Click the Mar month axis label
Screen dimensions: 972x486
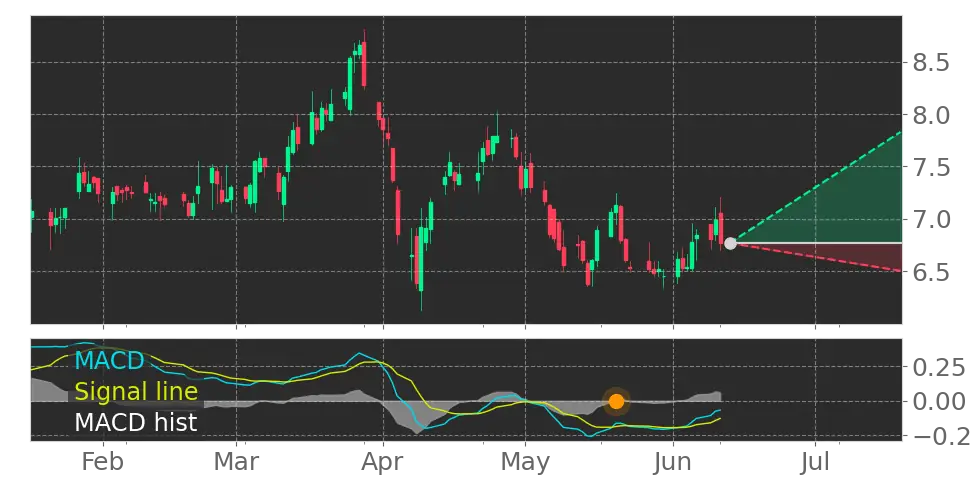click(x=237, y=462)
